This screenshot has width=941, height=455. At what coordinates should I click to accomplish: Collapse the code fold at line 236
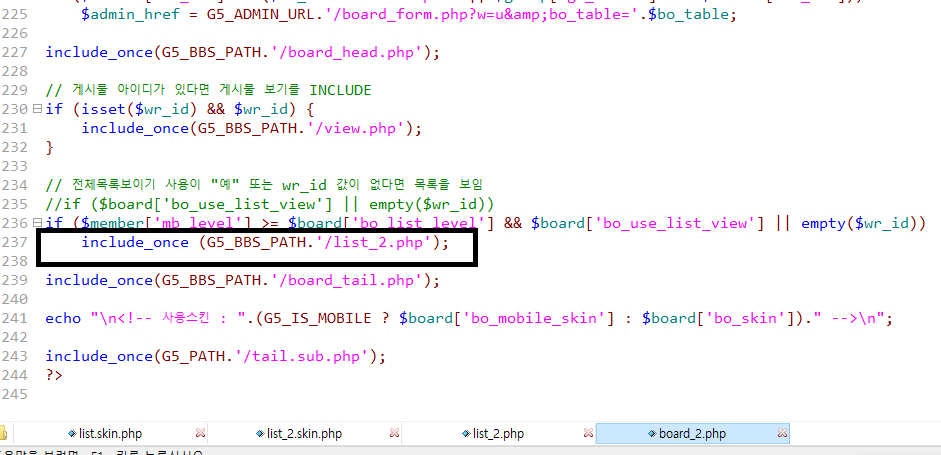click(37, 223)
